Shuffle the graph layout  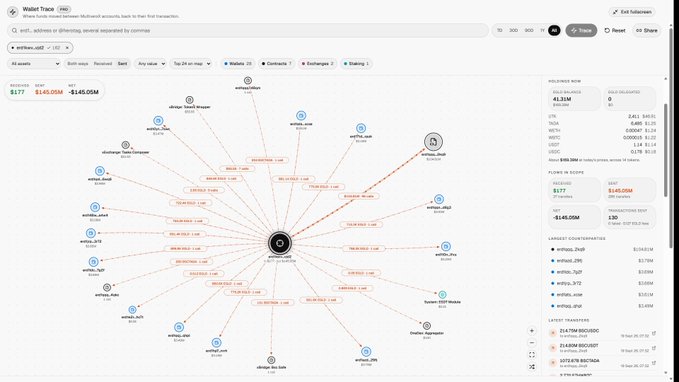(532, 367)
